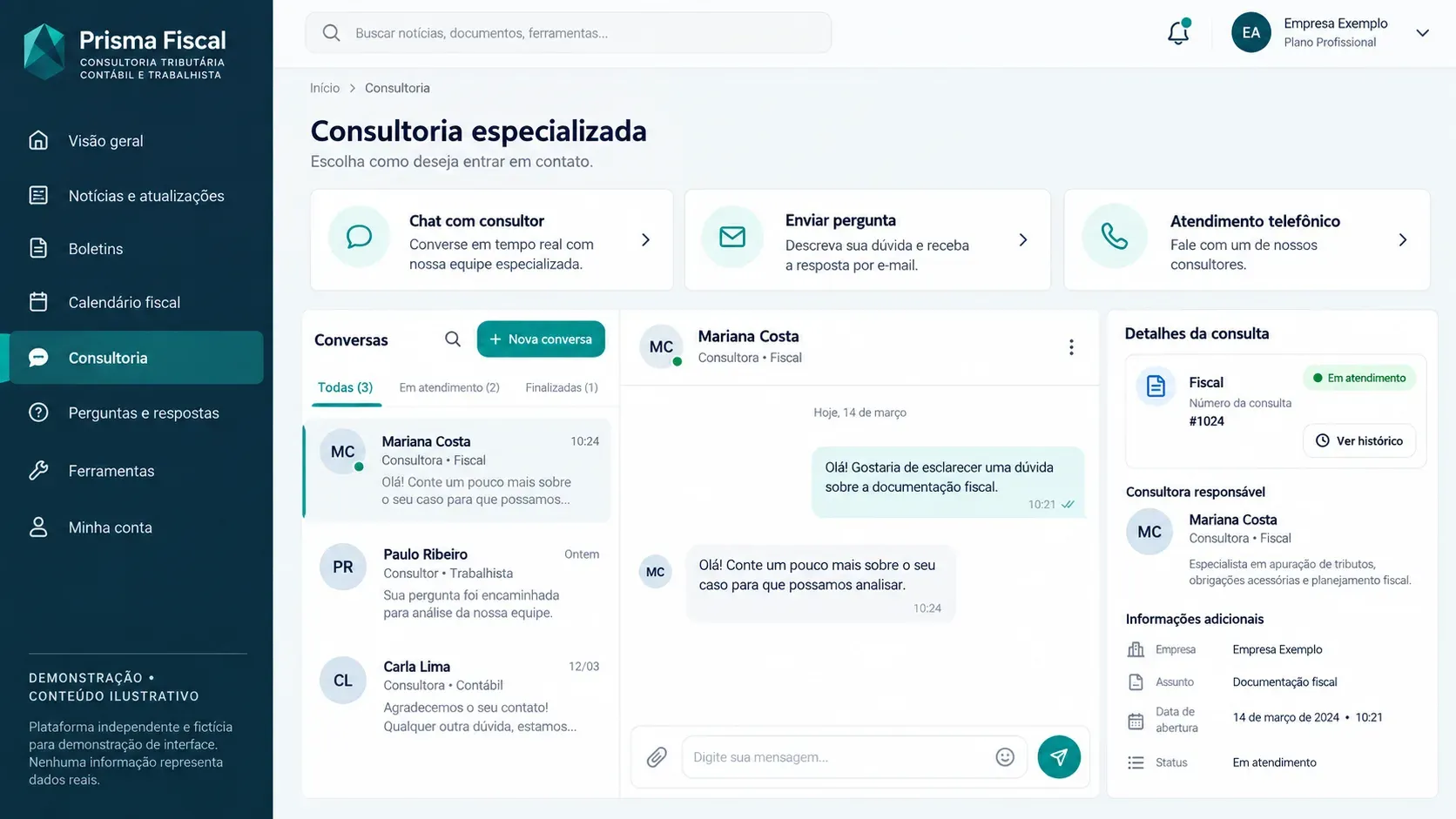This screenshot has width=1456, height=819.
Task: Start a Nova conversa
Action: pos(541,339)
